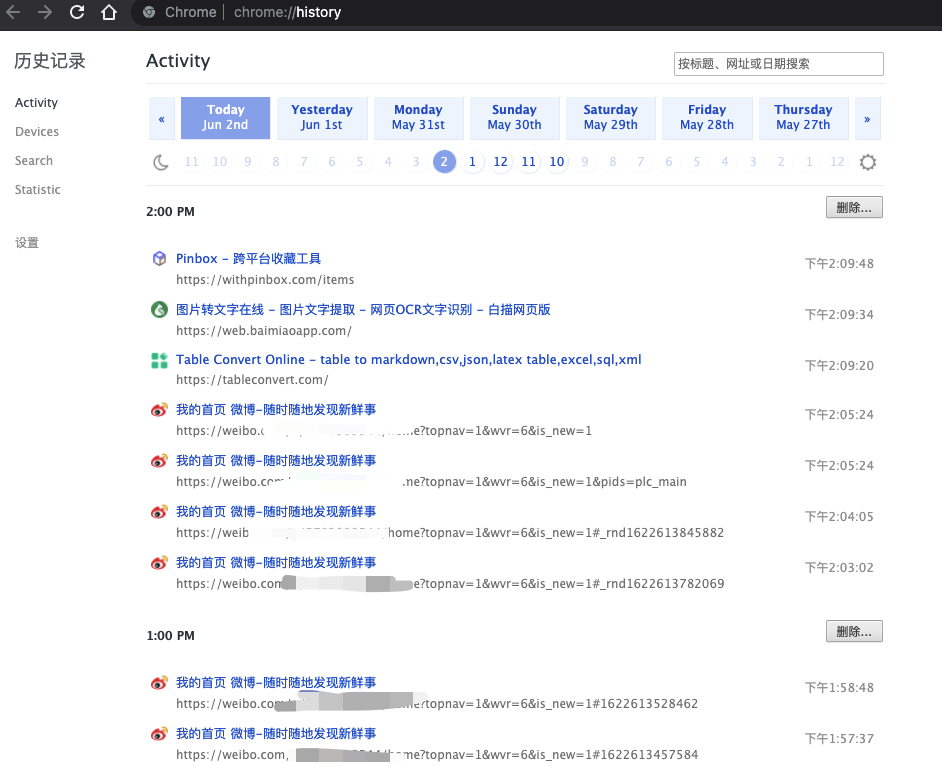Click the Pinbox favicon icon

pos(159,259)
